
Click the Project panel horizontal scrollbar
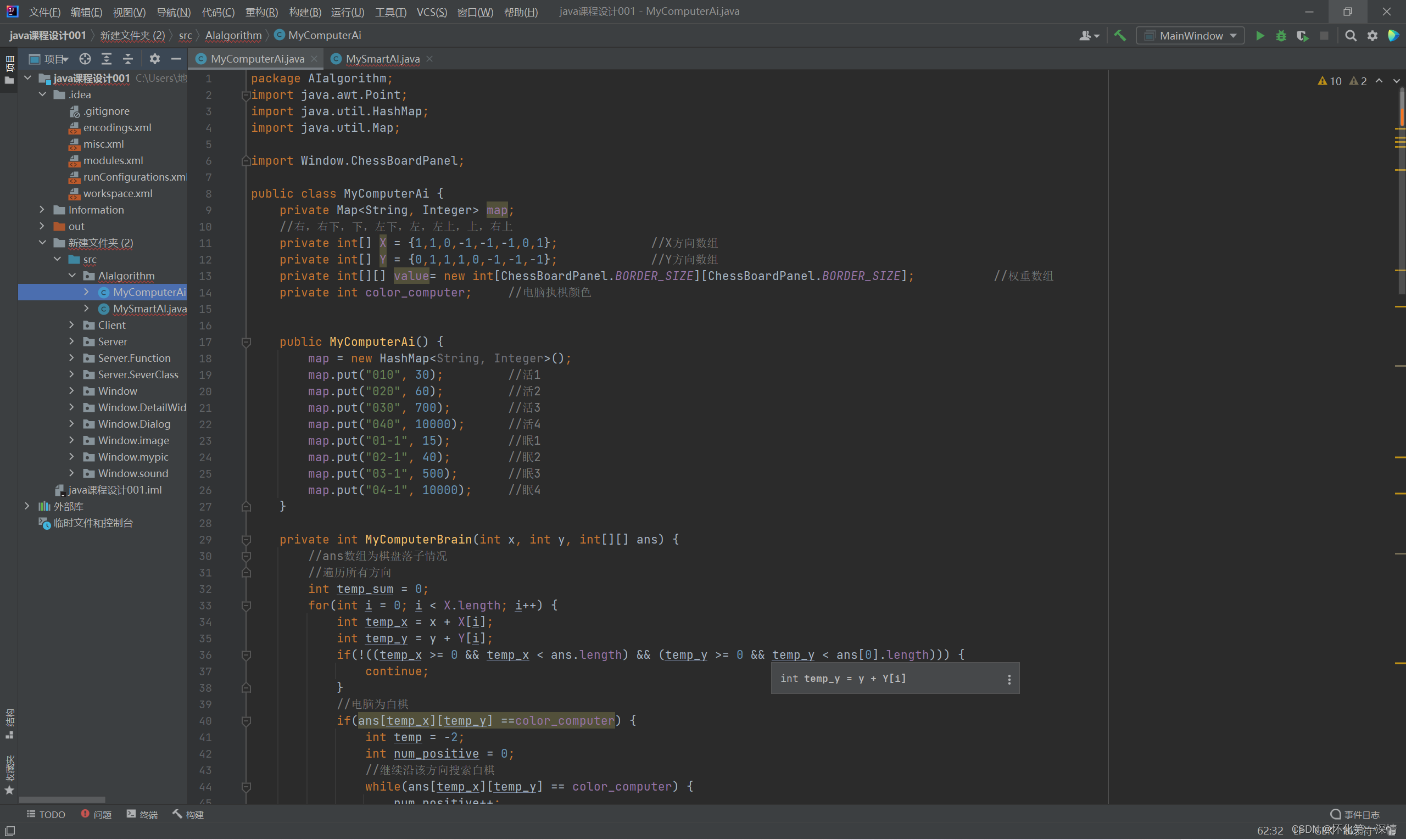pyautogui.click(x=62, y=800)
